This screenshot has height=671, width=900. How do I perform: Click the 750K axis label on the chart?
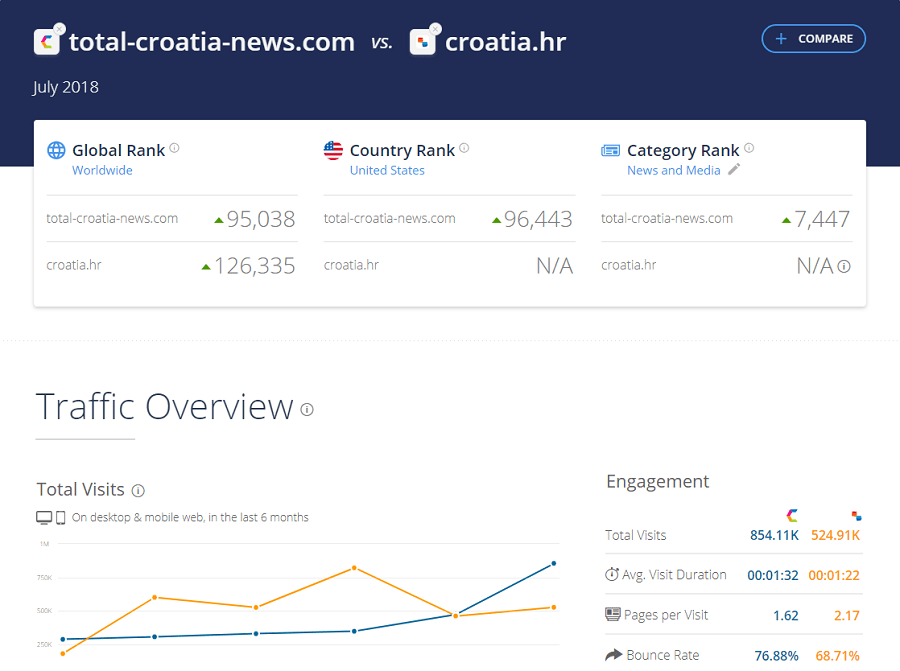pos(45,577)
